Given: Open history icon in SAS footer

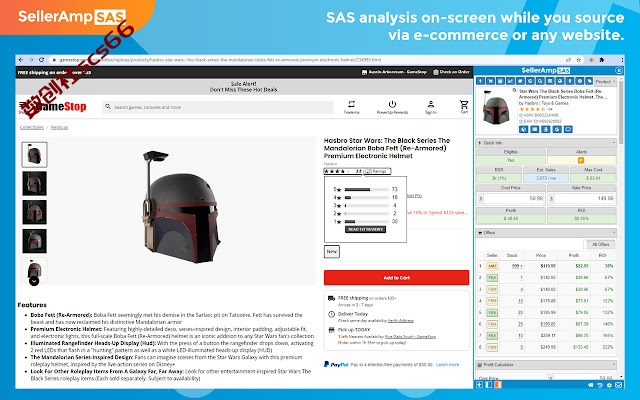Looking at the screenshot, I should (600, 385).
